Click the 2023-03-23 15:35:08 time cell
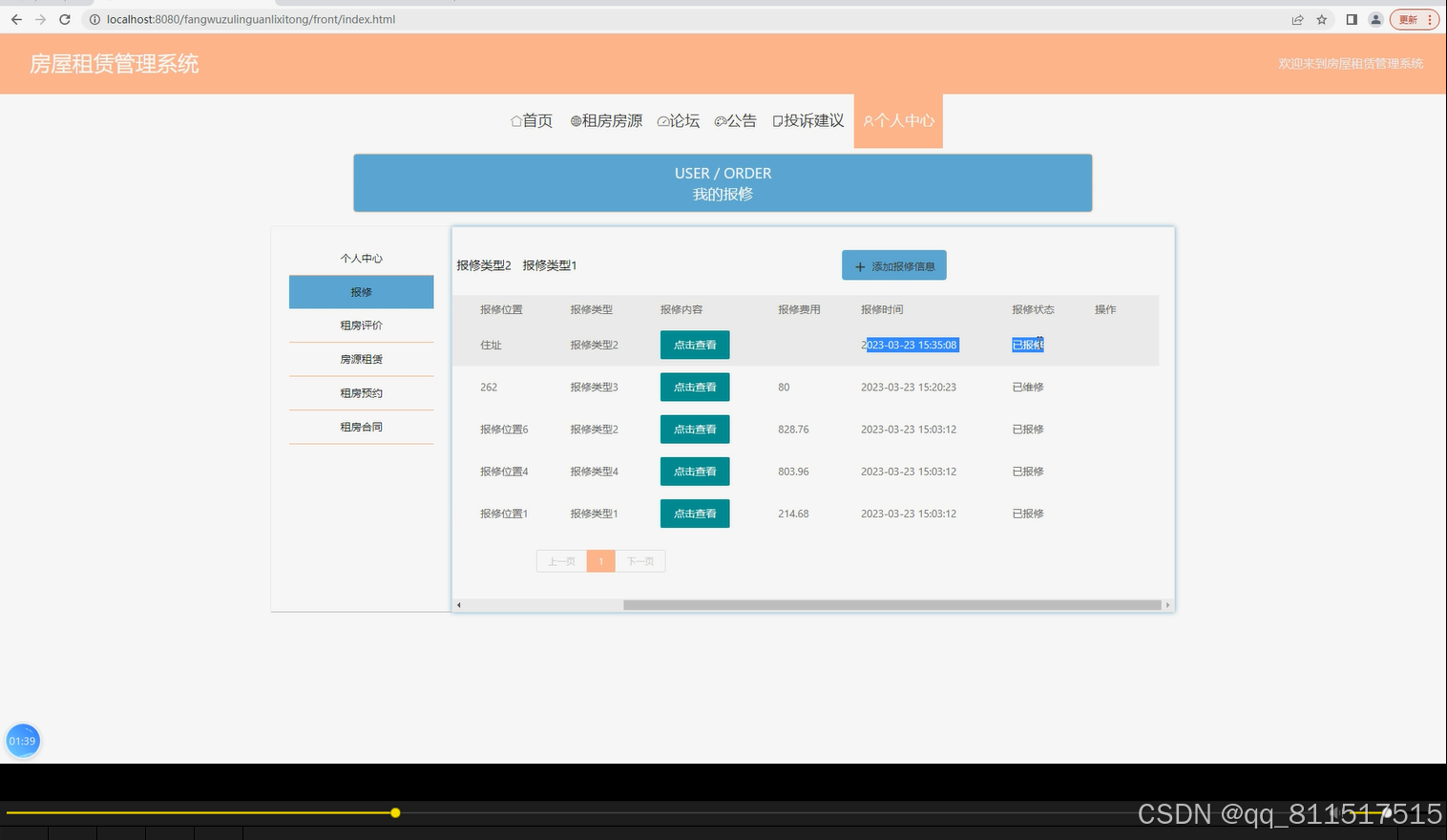The width and height of the screenshot is (1447, 840). (910, 345)
